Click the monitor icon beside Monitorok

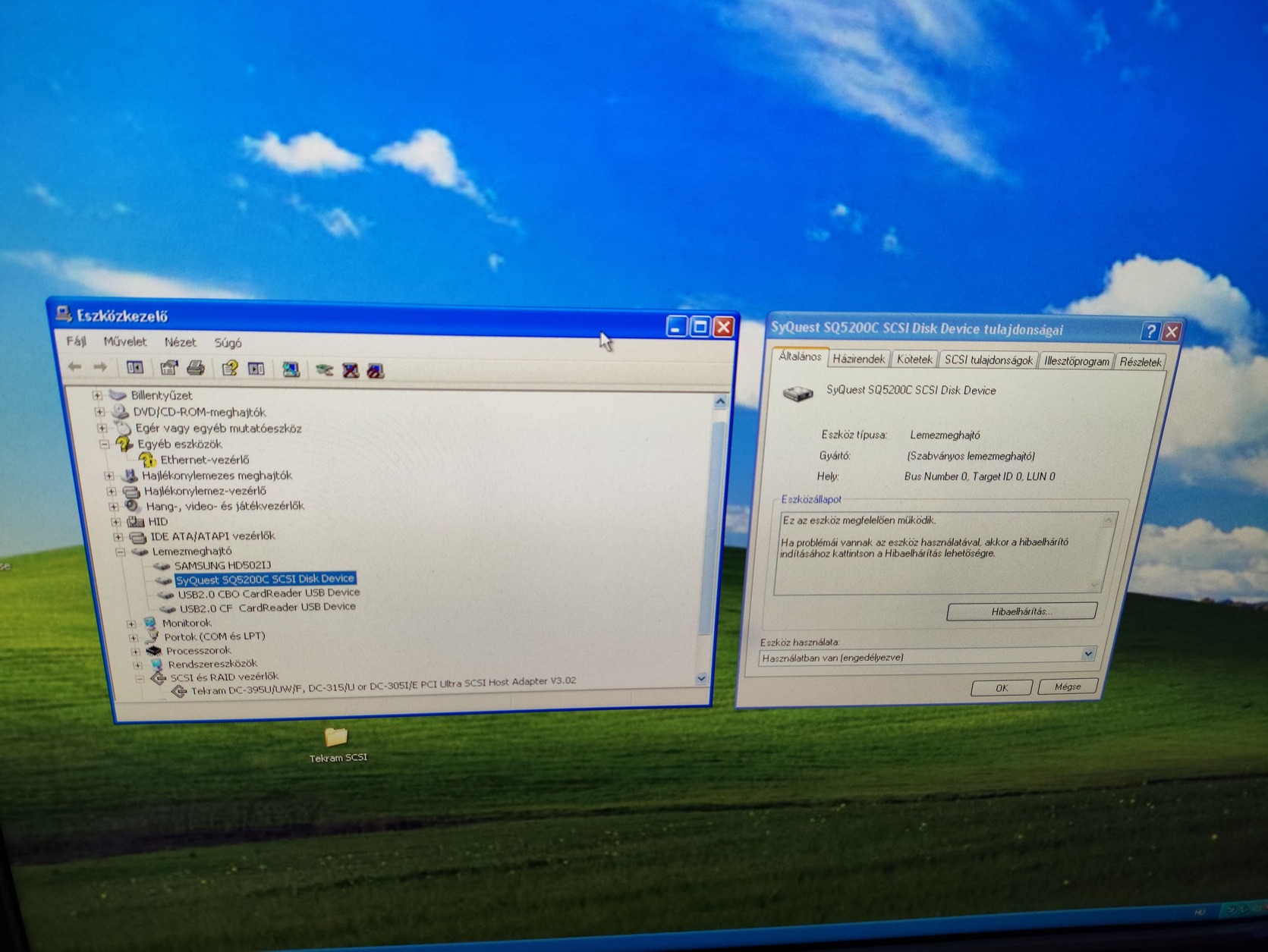coord(150,623)
